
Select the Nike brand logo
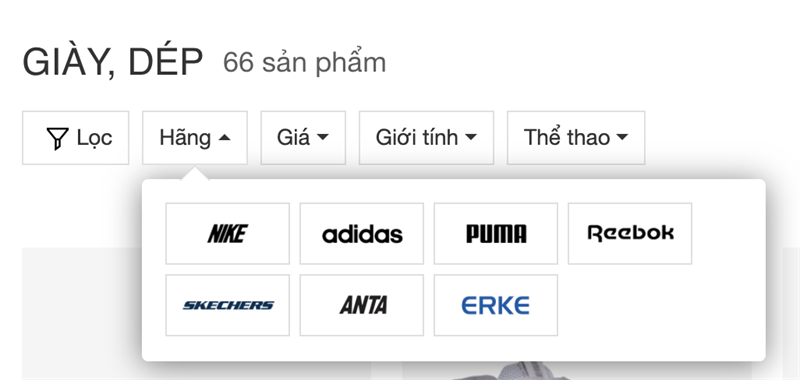pyautogui.click(x=228, y=234)
